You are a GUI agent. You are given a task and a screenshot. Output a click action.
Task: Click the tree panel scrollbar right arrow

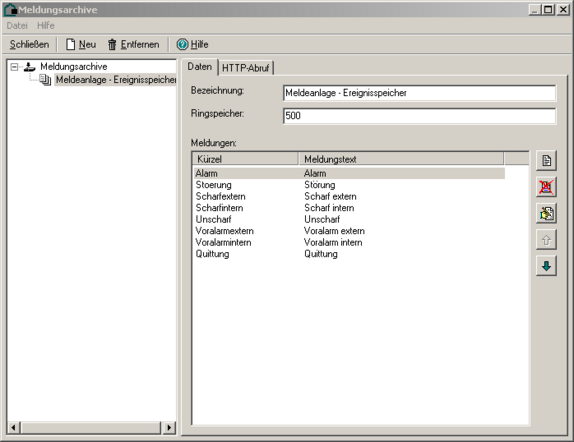(x=169, y=427)
